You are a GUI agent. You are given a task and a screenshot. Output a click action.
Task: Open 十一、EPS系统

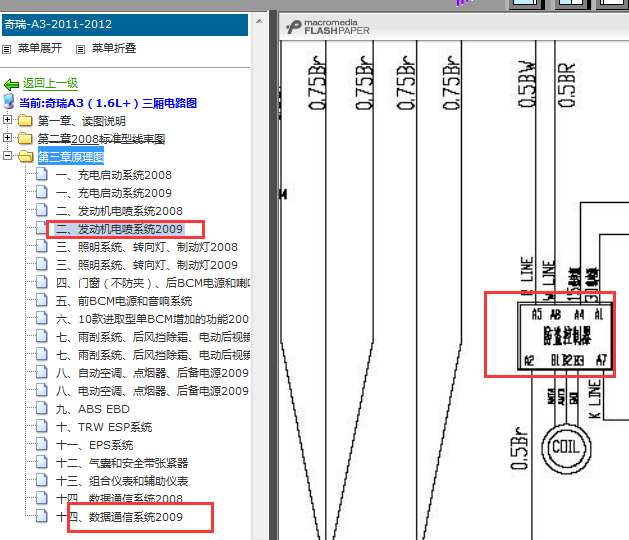pos(94,445)
